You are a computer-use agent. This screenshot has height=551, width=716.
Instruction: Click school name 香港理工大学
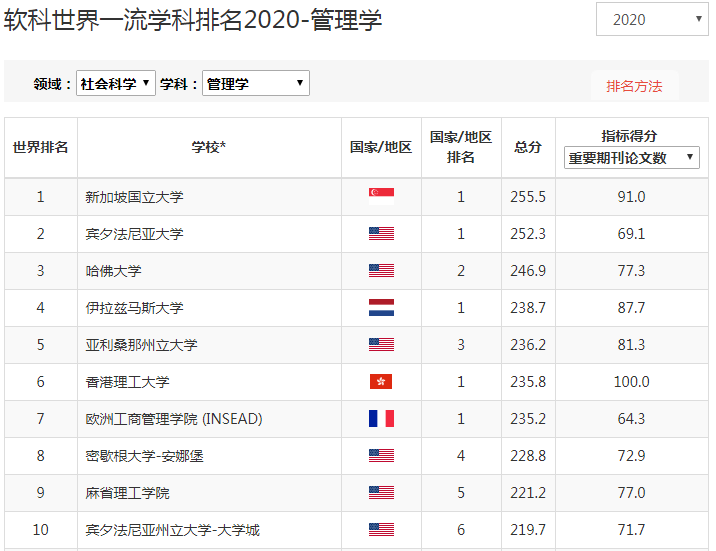(127, 382)
